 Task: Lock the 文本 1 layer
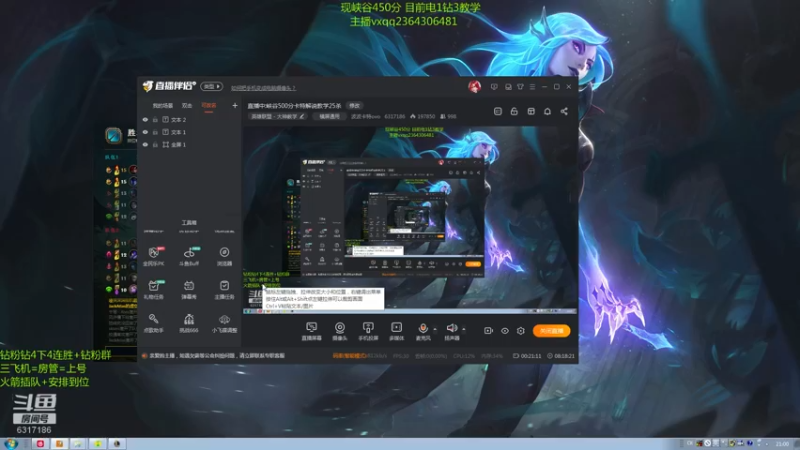[155, 132]
